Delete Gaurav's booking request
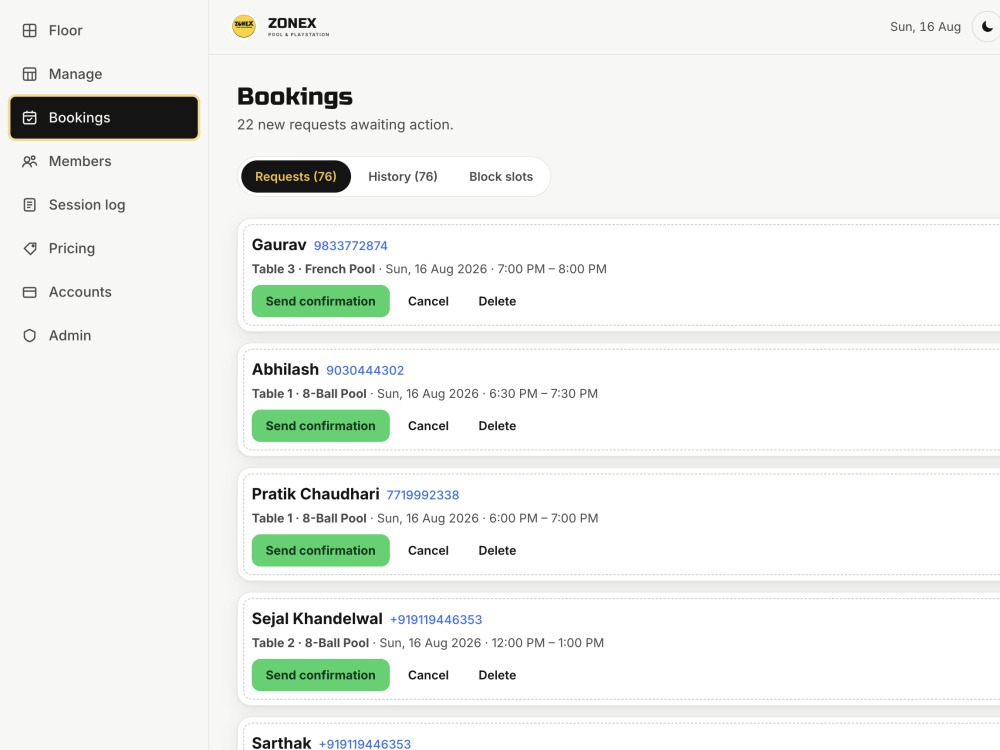 point(497,301)
